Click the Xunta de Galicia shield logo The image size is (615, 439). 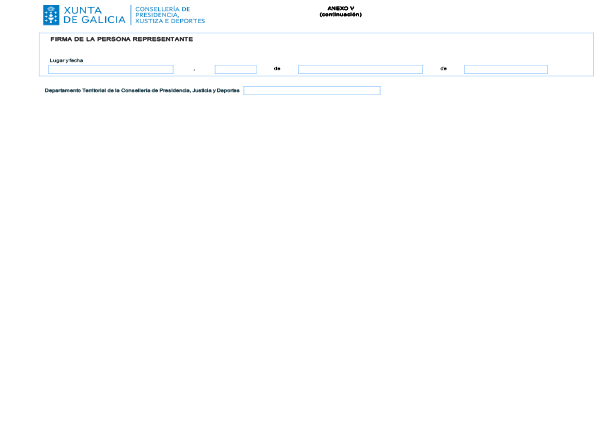click(x=51, y=15)
